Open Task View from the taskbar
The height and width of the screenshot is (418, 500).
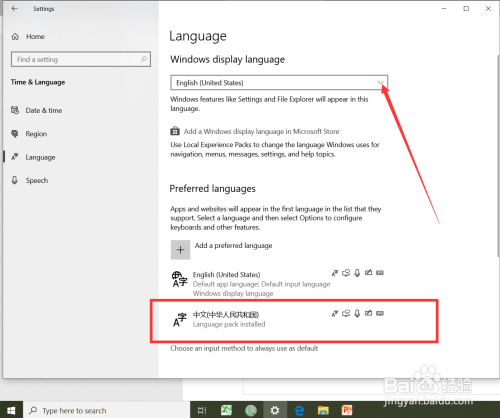pos(202,410)
